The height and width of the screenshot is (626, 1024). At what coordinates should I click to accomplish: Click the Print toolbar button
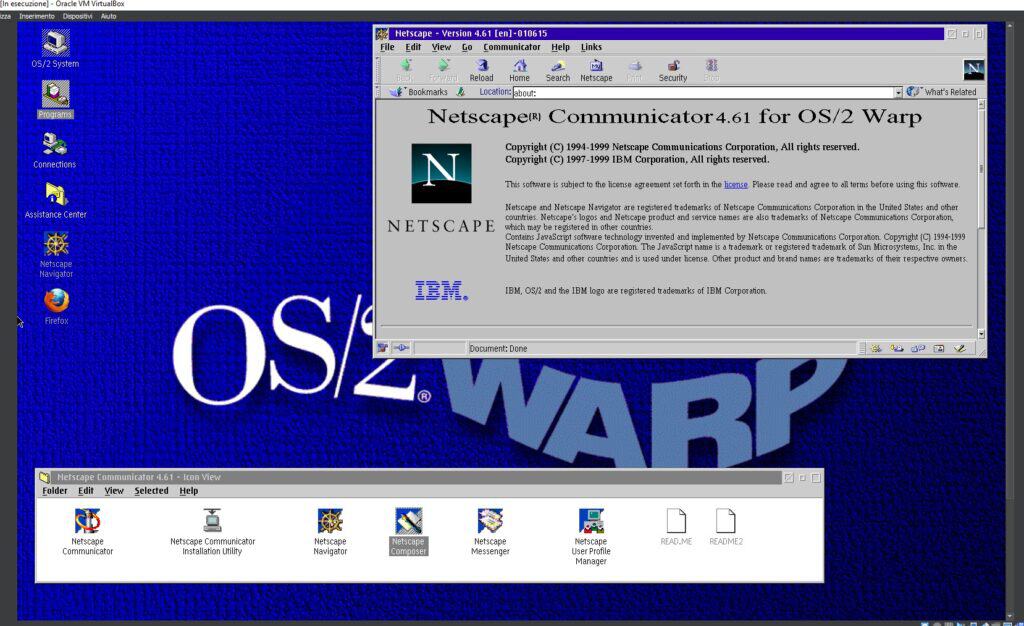634,70
